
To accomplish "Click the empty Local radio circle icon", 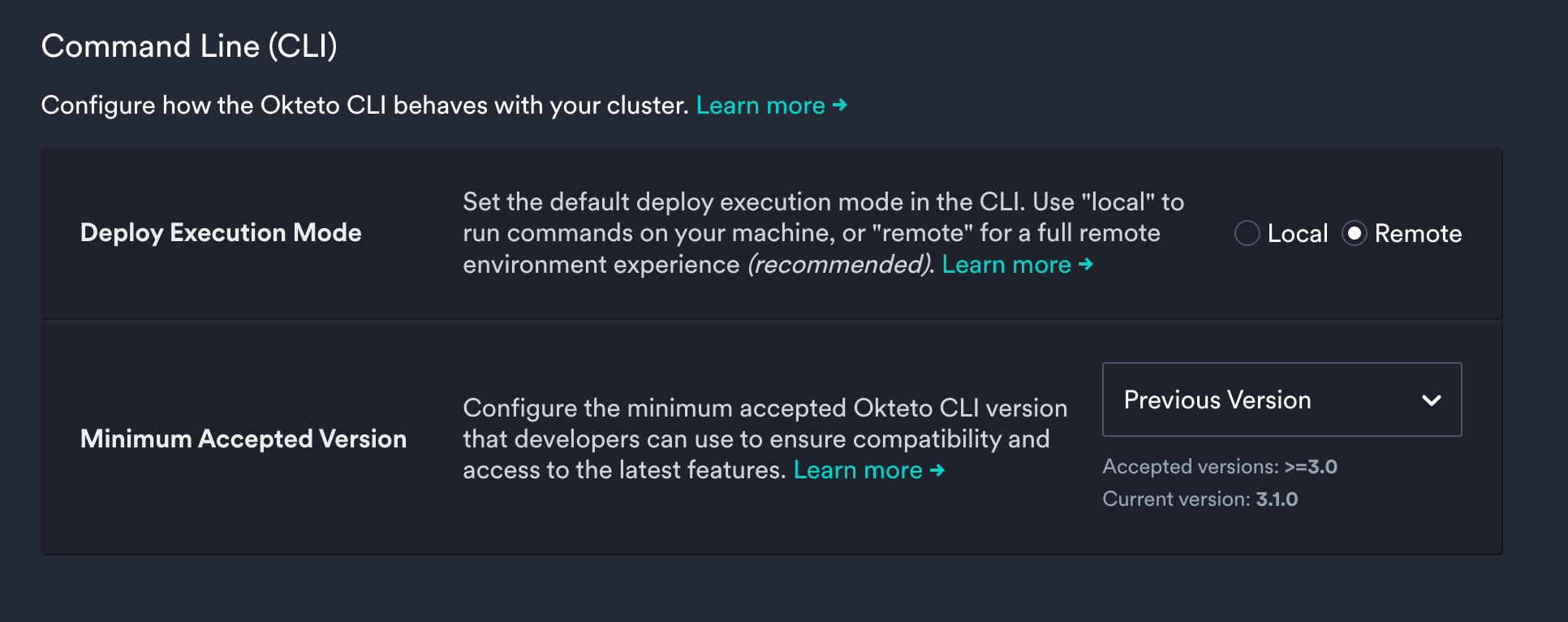I will coord(1247,233).
